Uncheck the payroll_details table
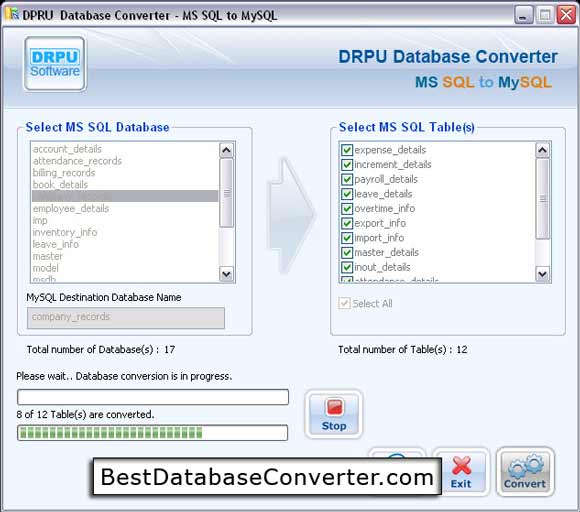The image size is (580, 512). pos(347,179)
